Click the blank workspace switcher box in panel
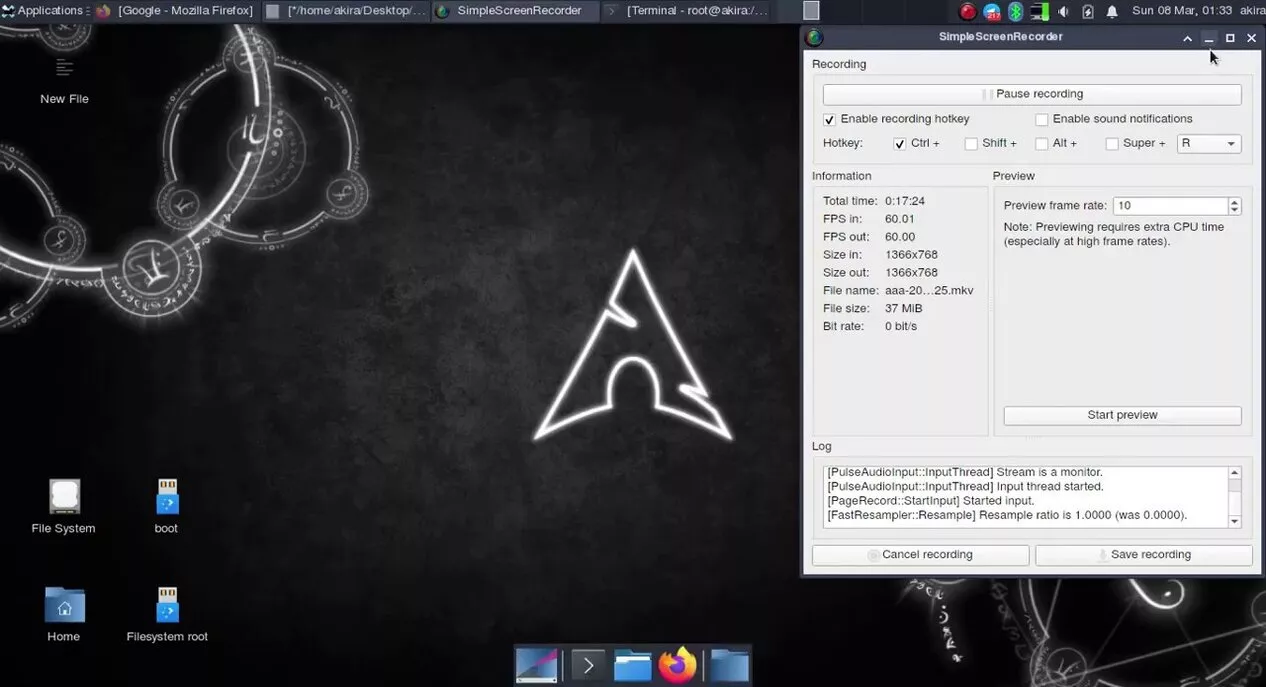1266x687 pixels. pyautogui.click(x=812, y=11)
